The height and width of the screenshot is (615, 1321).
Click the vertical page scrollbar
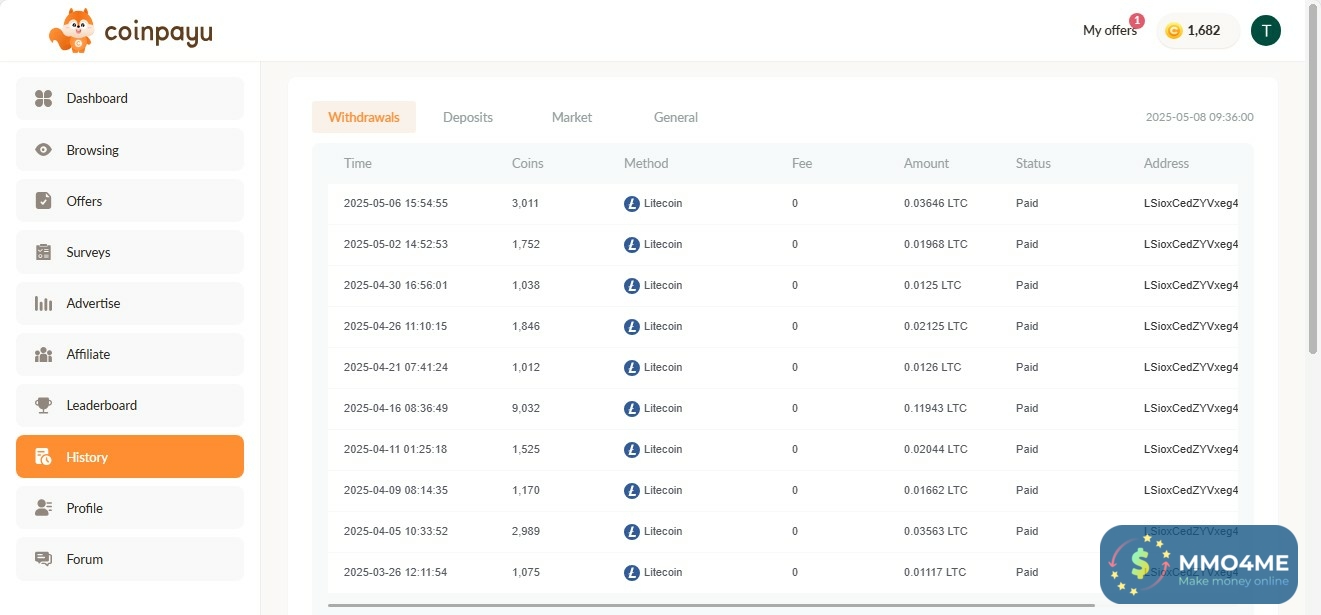1313,180
